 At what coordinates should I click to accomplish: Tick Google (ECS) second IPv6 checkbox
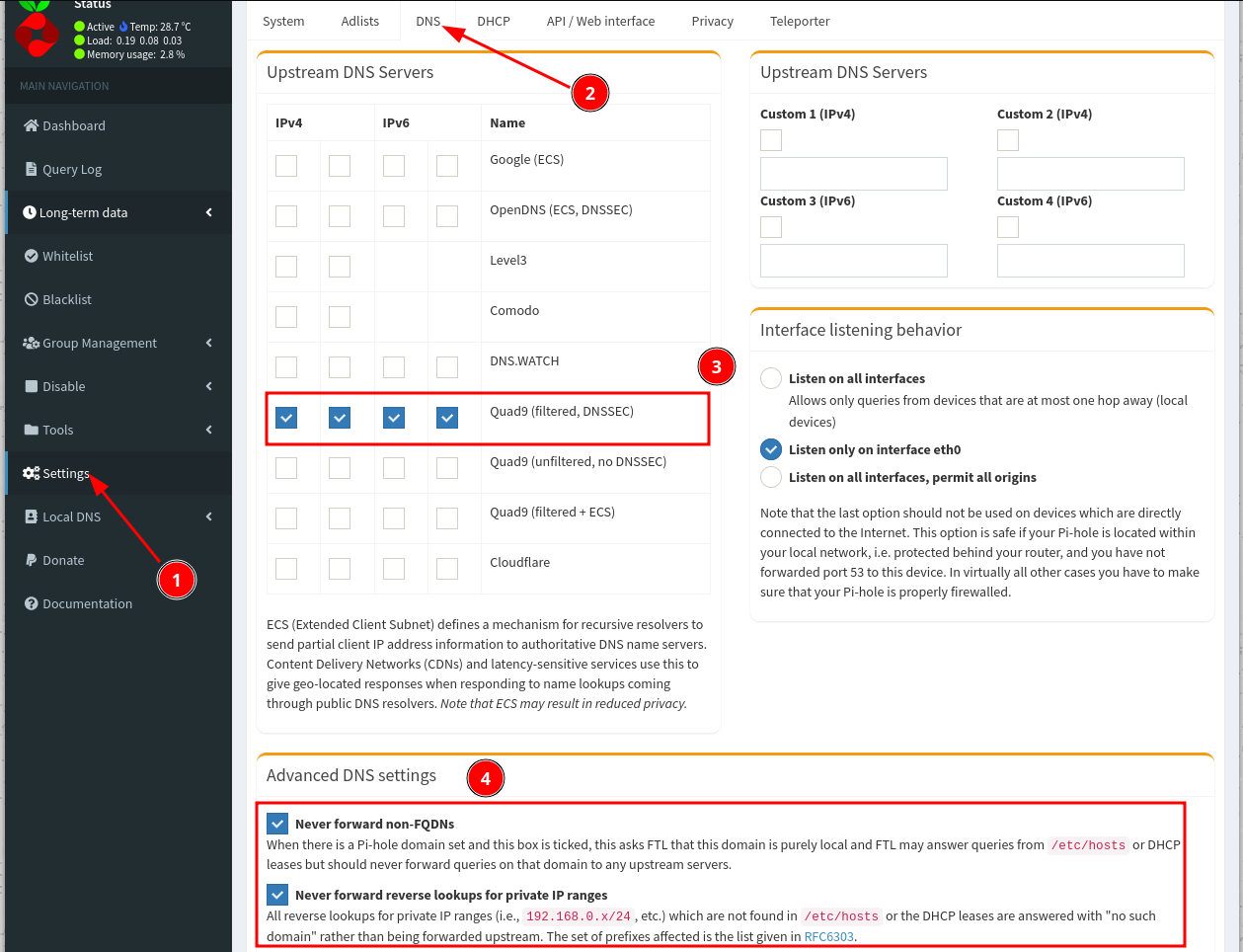coord(447,165)
